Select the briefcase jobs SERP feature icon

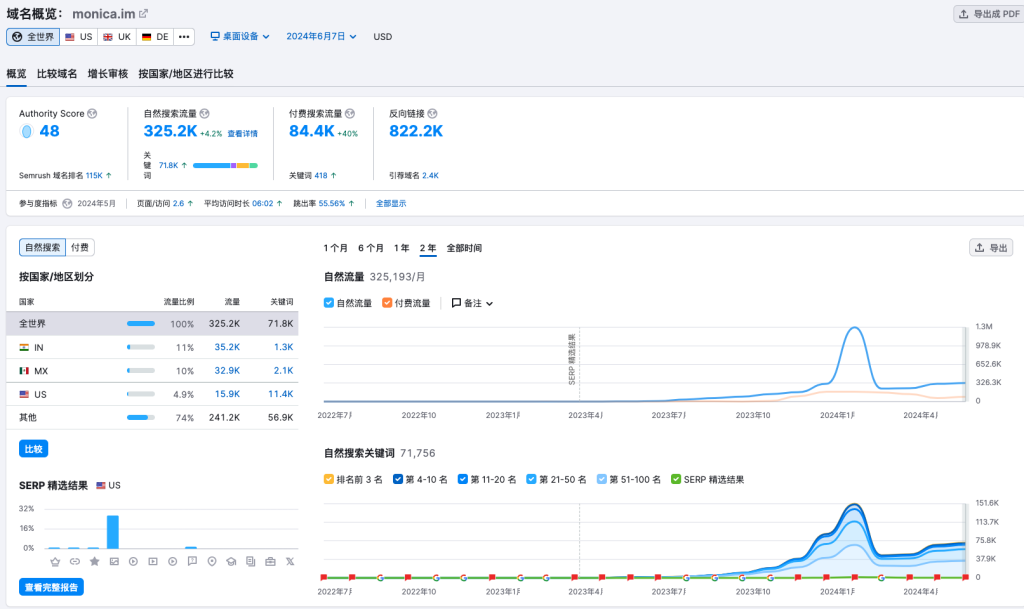click(270, 561)
